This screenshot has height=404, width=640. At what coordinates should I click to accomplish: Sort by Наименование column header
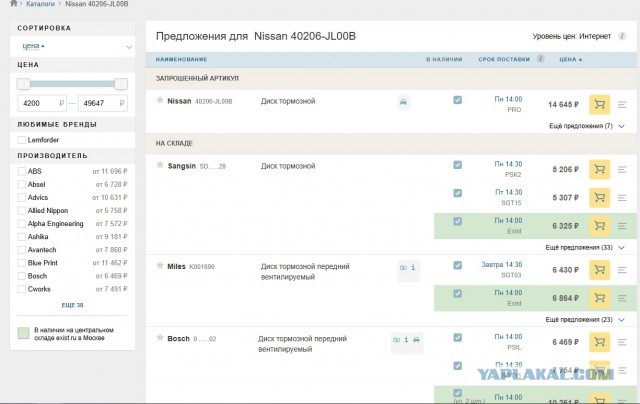pos(181,60)
